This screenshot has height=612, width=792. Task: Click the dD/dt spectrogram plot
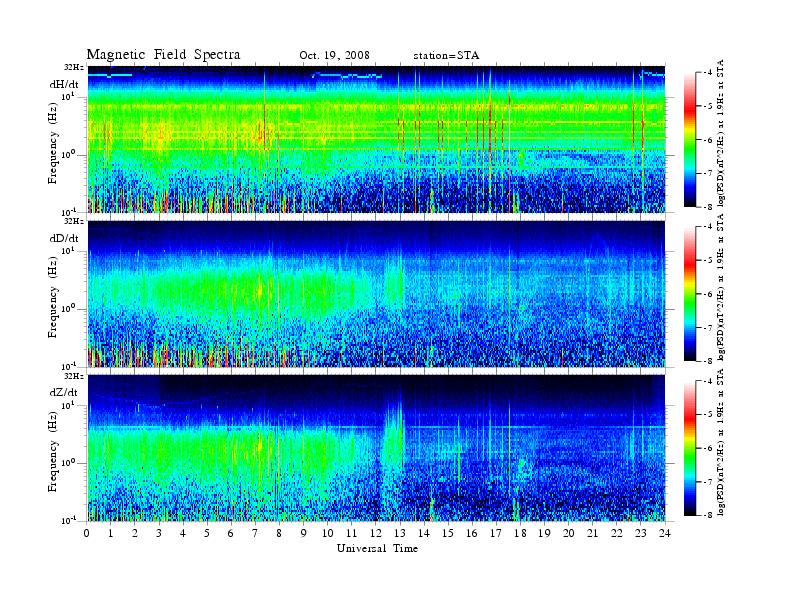(x=376, y=293)
